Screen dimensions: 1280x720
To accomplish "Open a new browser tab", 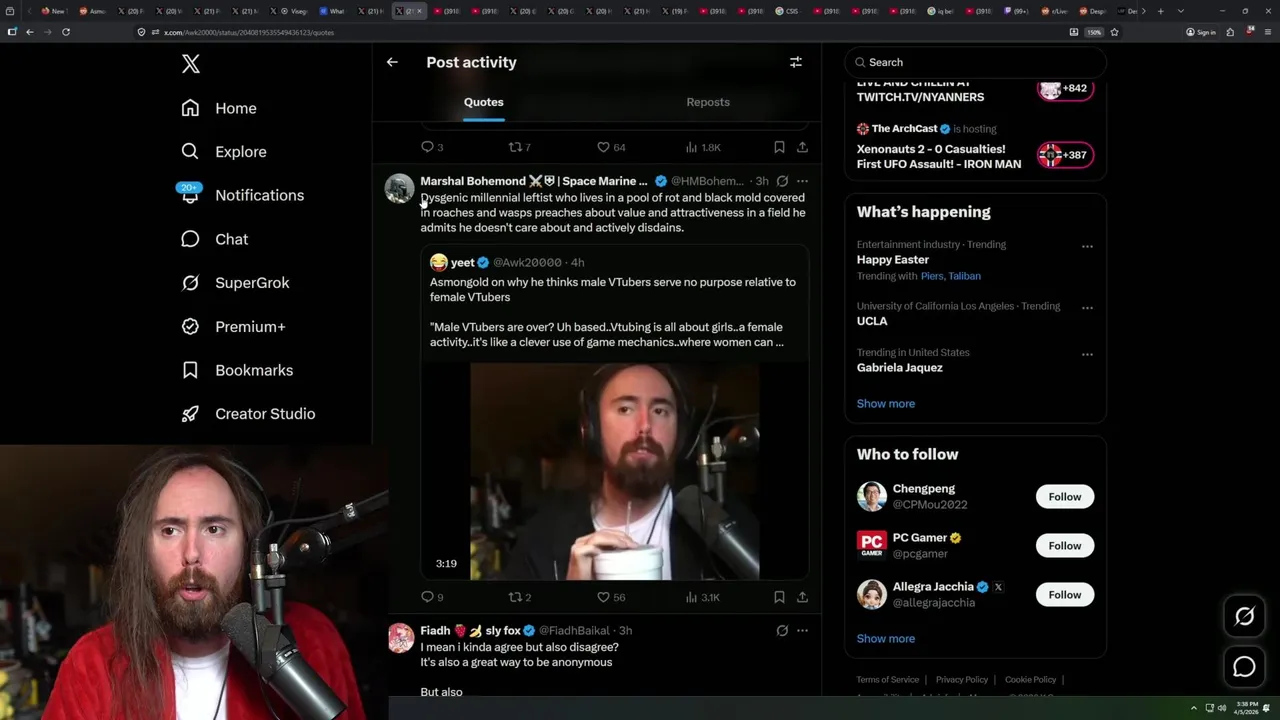I will 1160,11.
